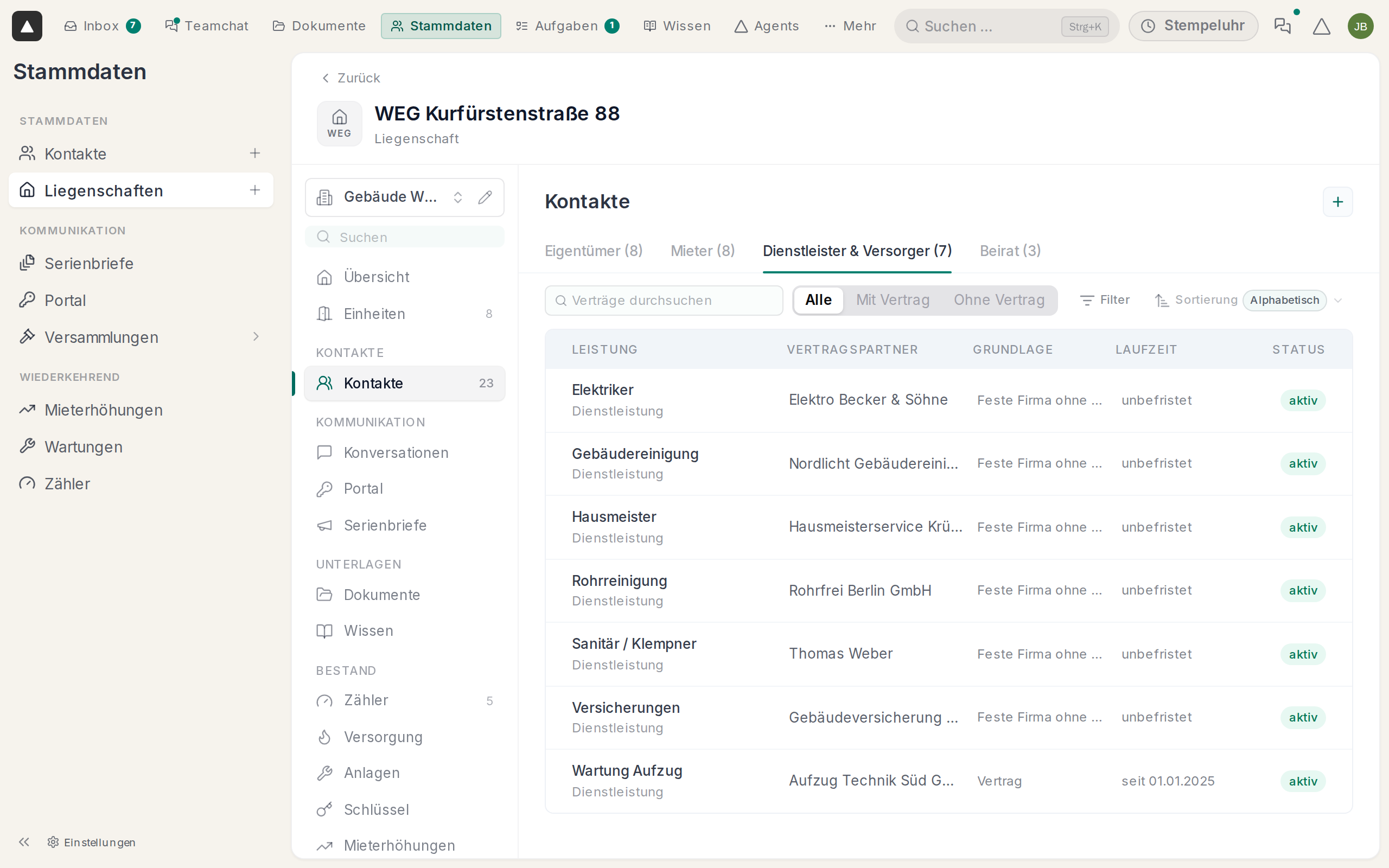Screen dimensions: 1389x868
Task: Open the Alphabetisch sorting dropdown
Action: tap(1284, 300)
